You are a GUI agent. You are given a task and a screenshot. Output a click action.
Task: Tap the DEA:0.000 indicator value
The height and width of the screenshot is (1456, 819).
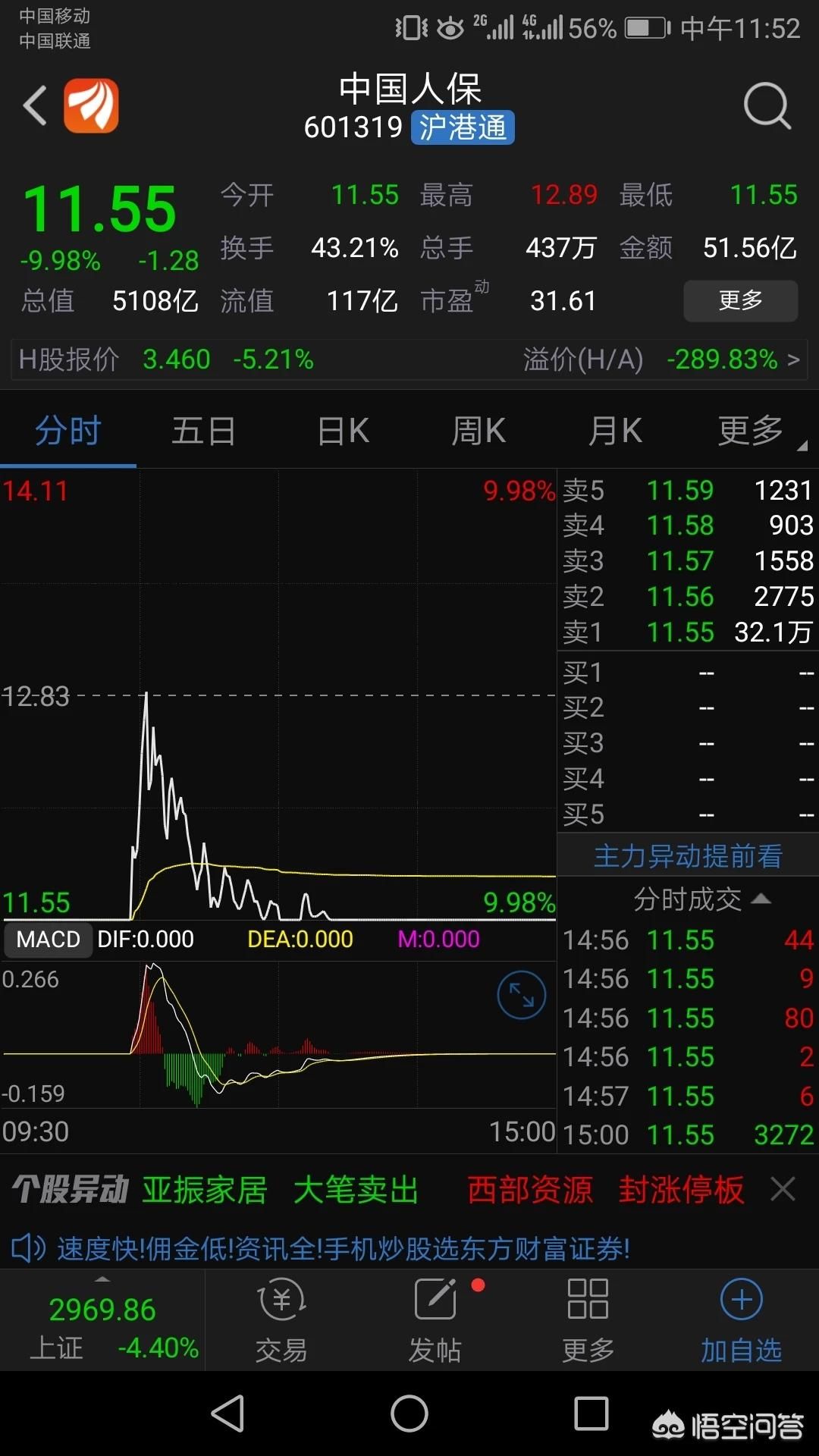pyautogui.click(x=300, y=939)
